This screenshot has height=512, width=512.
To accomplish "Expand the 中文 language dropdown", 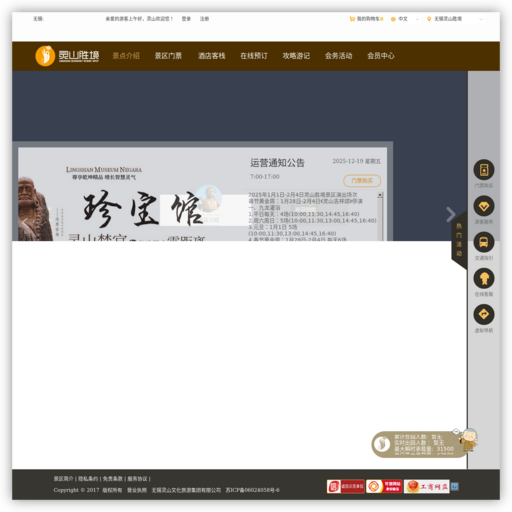I will [405, 19].
